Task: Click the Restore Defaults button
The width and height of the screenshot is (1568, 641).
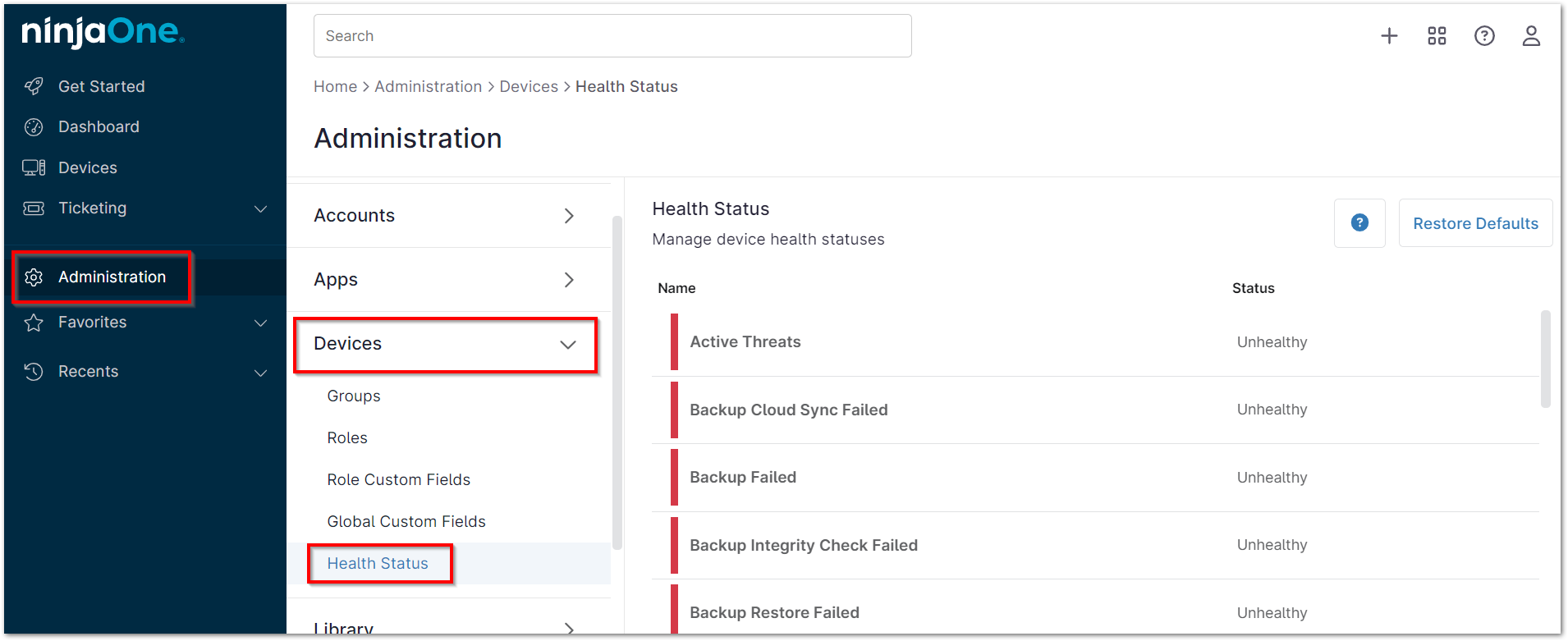Action: click(1475, 222)
